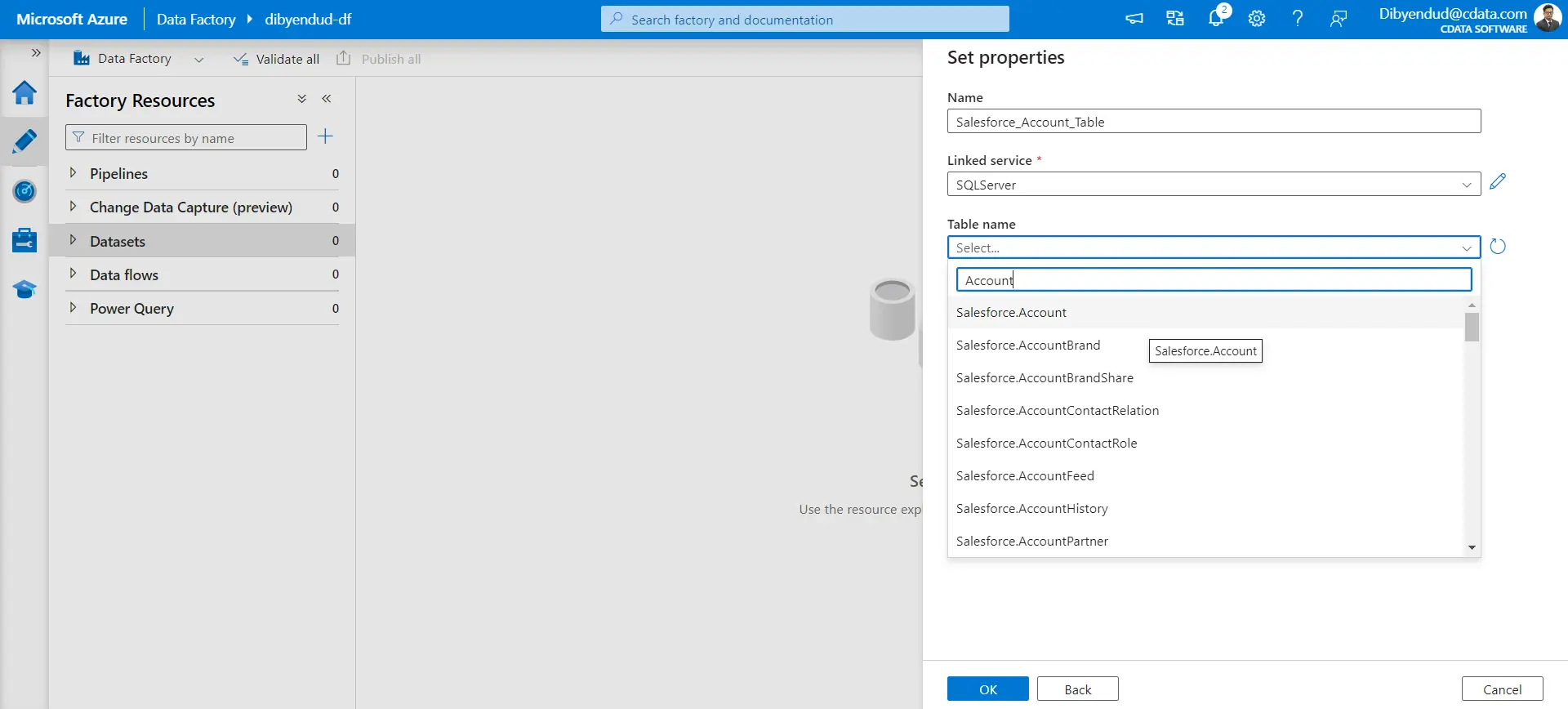
Task: Edit linked service with pencil icon
Action: pos(1497,182)
